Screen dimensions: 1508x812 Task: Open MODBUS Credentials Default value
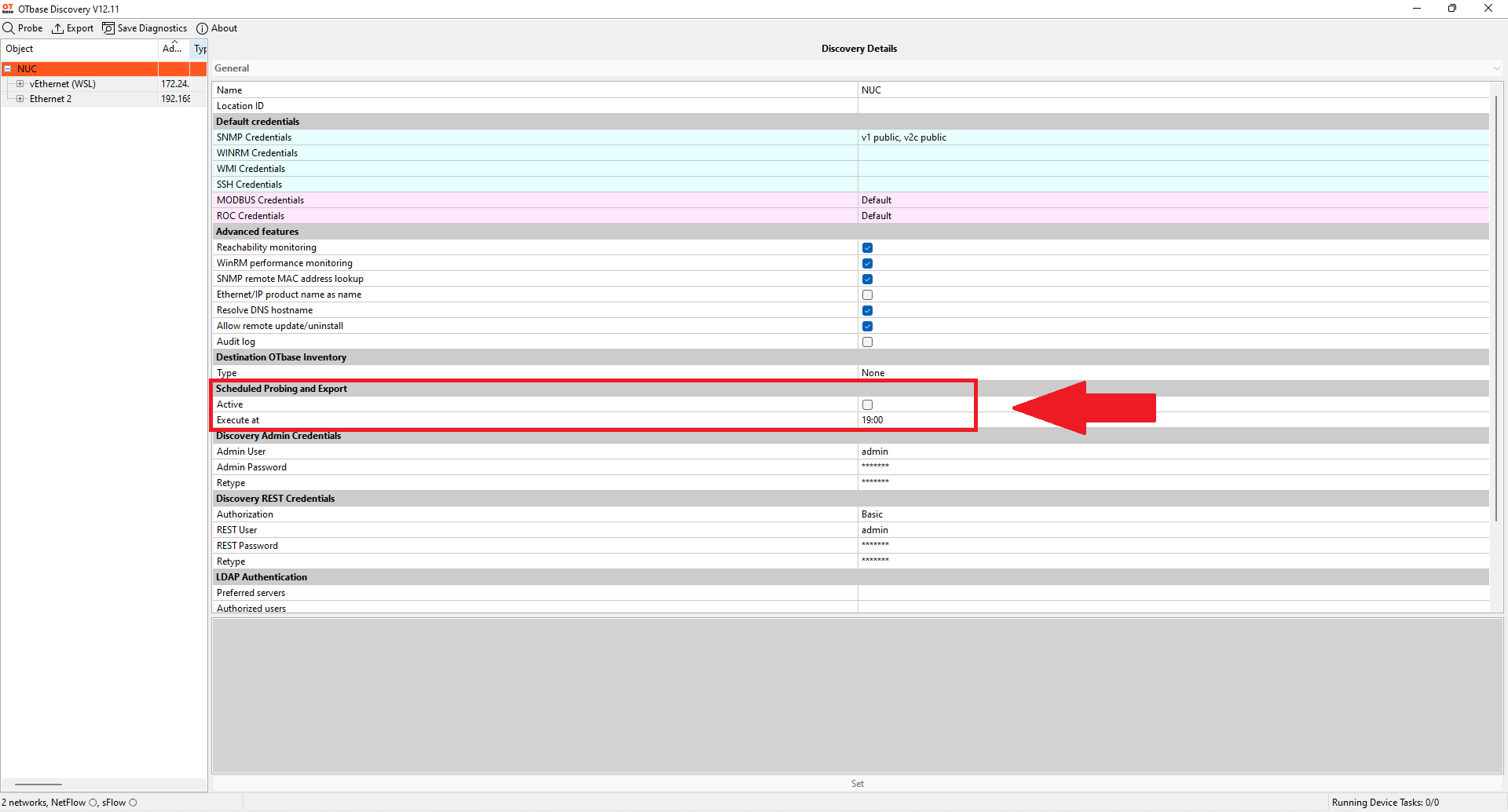(x=1173, y=200)
